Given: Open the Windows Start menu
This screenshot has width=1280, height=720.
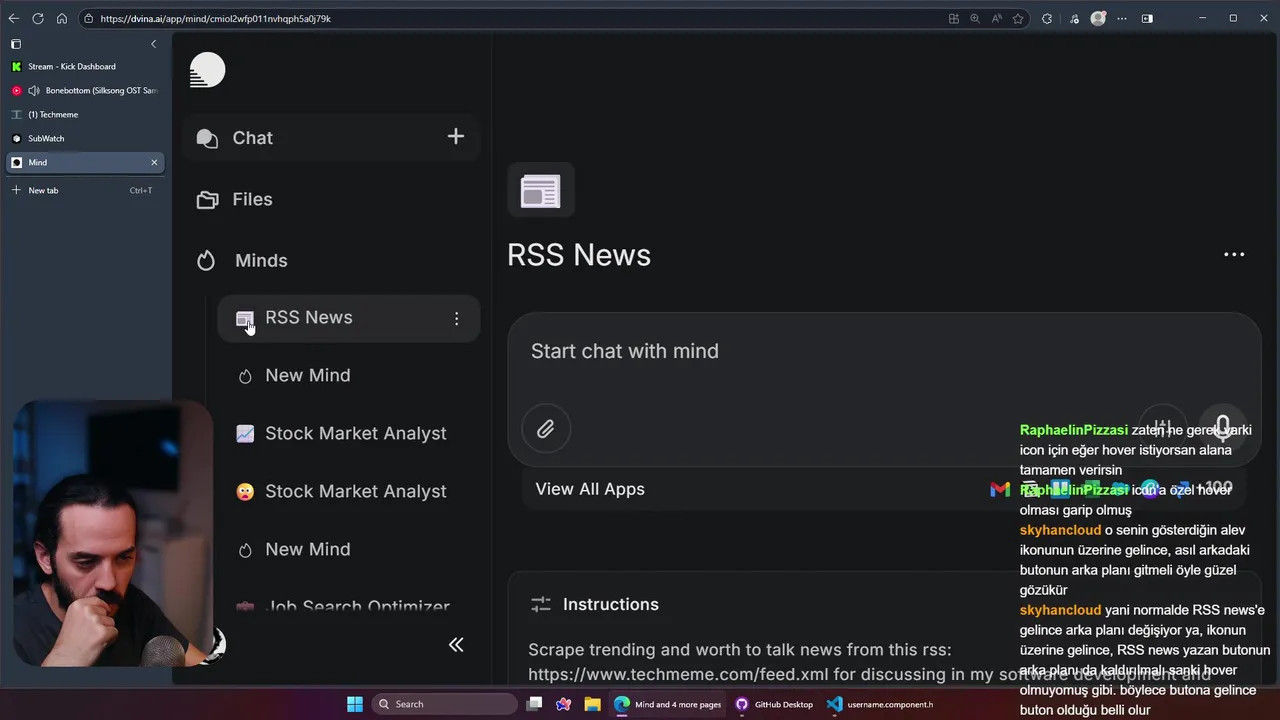Looking at the screenshot, I should 355,704.
